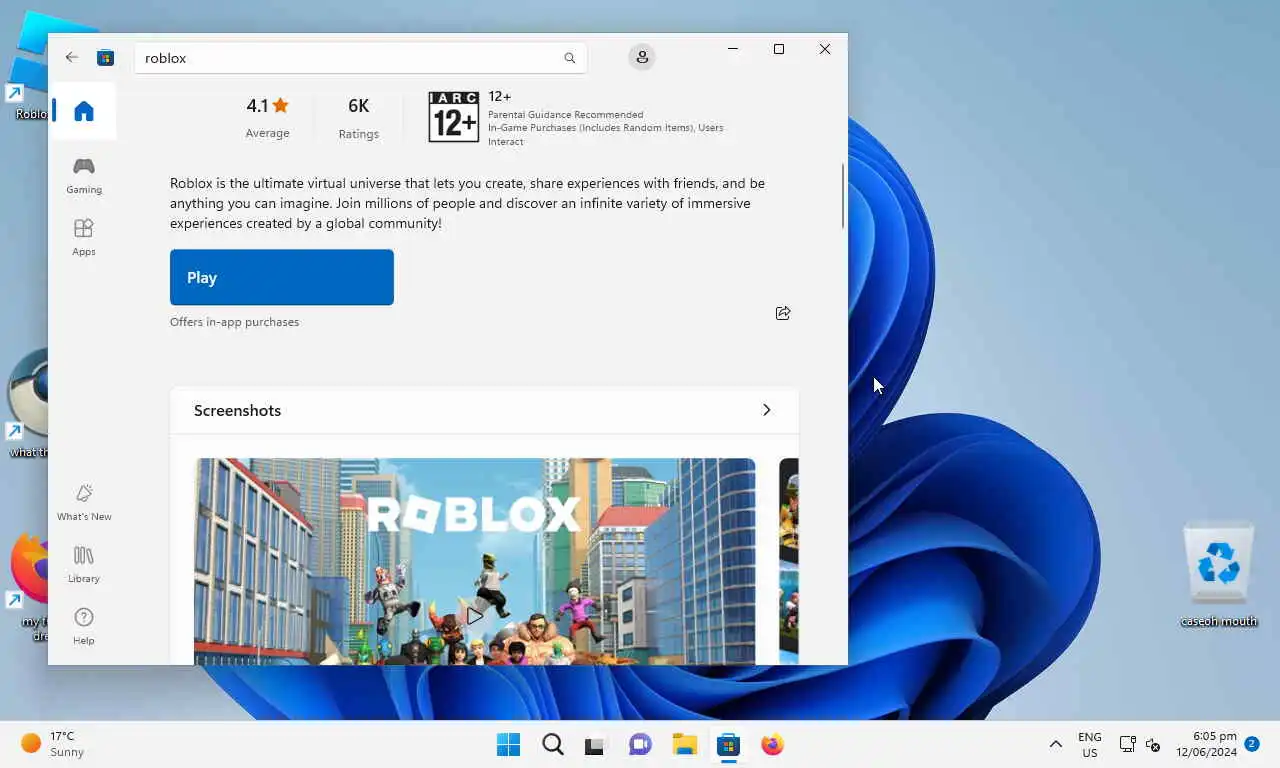The width and height of the screenshot is (1280, 768).
Task: Open the notification badge showing 2
Action: click(1252, 744)
